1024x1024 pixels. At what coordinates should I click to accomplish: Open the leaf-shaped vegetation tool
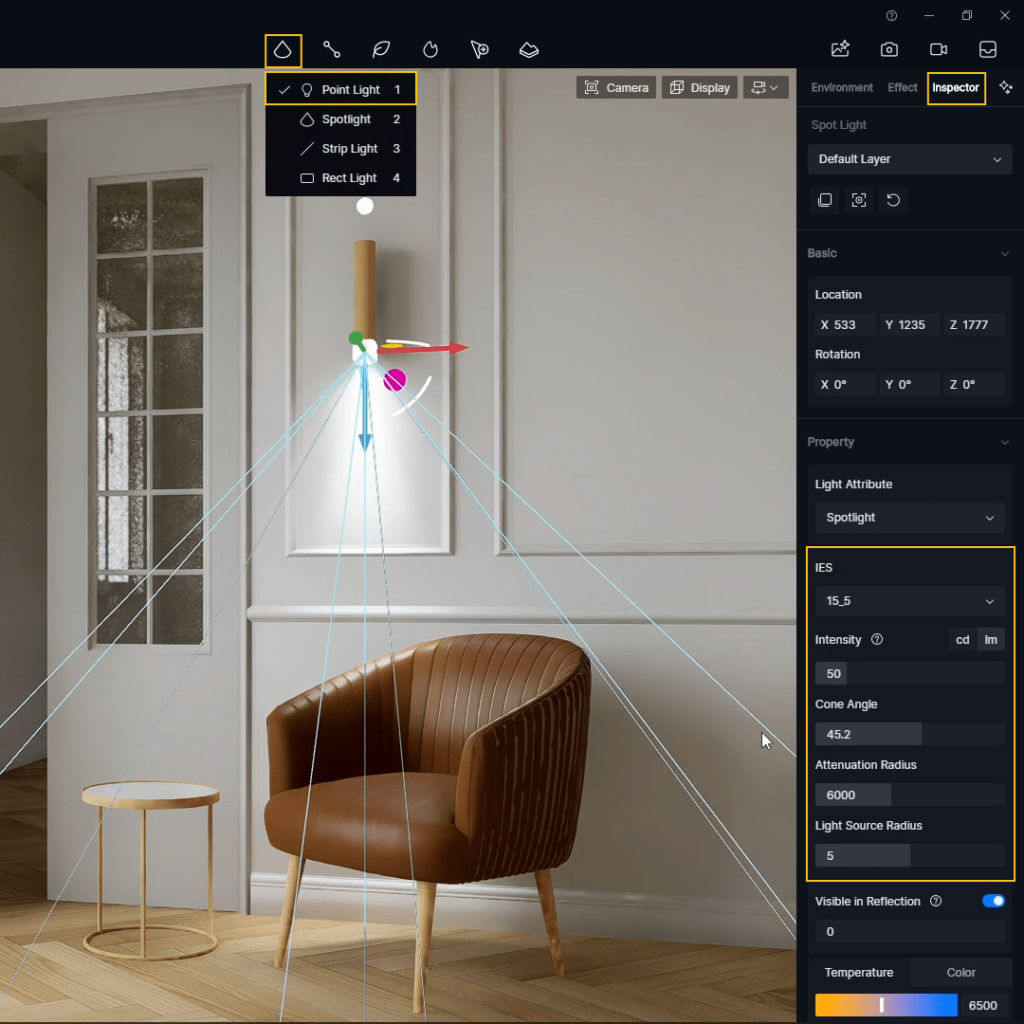[x=380, y=49]
